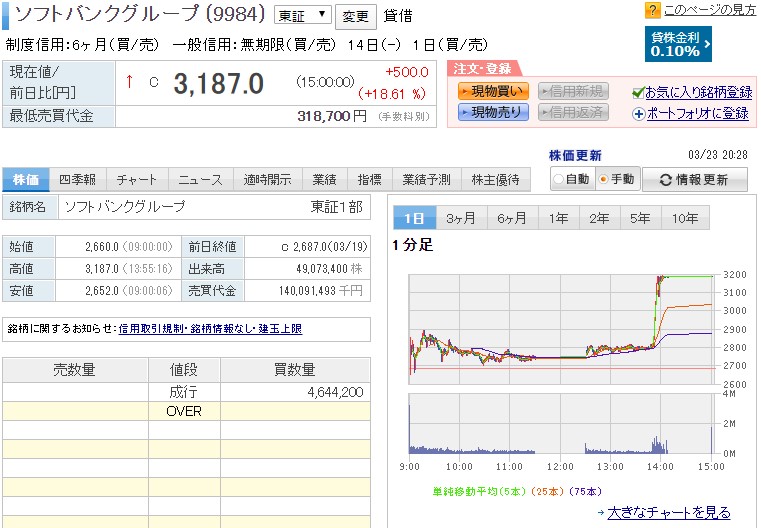Switch to the 指標 tab
The width and height of the screenshot is (761, 528).
pyautogui.click(x=370, y=180)
